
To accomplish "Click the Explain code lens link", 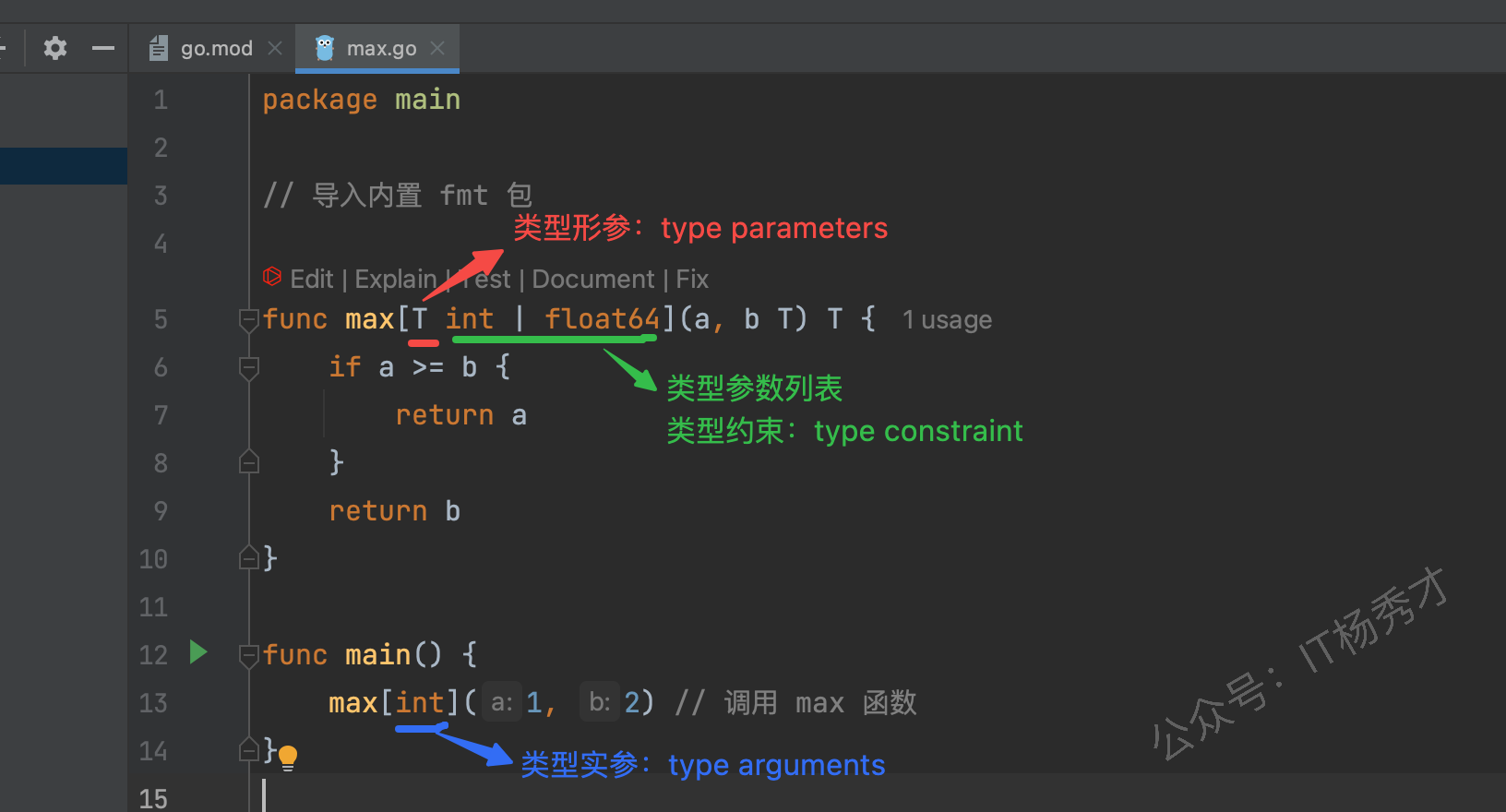I will (x=395, y=279).
